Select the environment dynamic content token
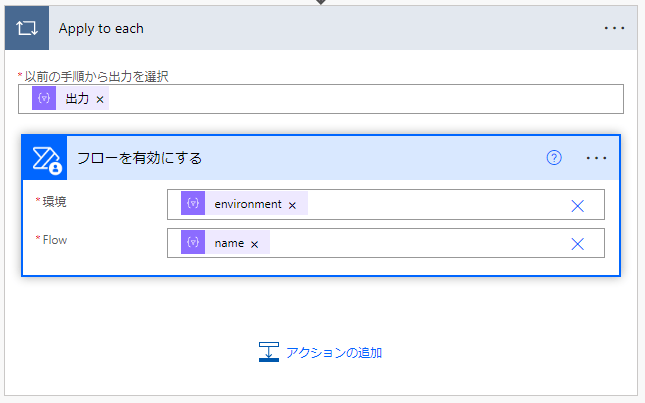The width and height of the screenshot is (645, 403). tap(247, 204)
